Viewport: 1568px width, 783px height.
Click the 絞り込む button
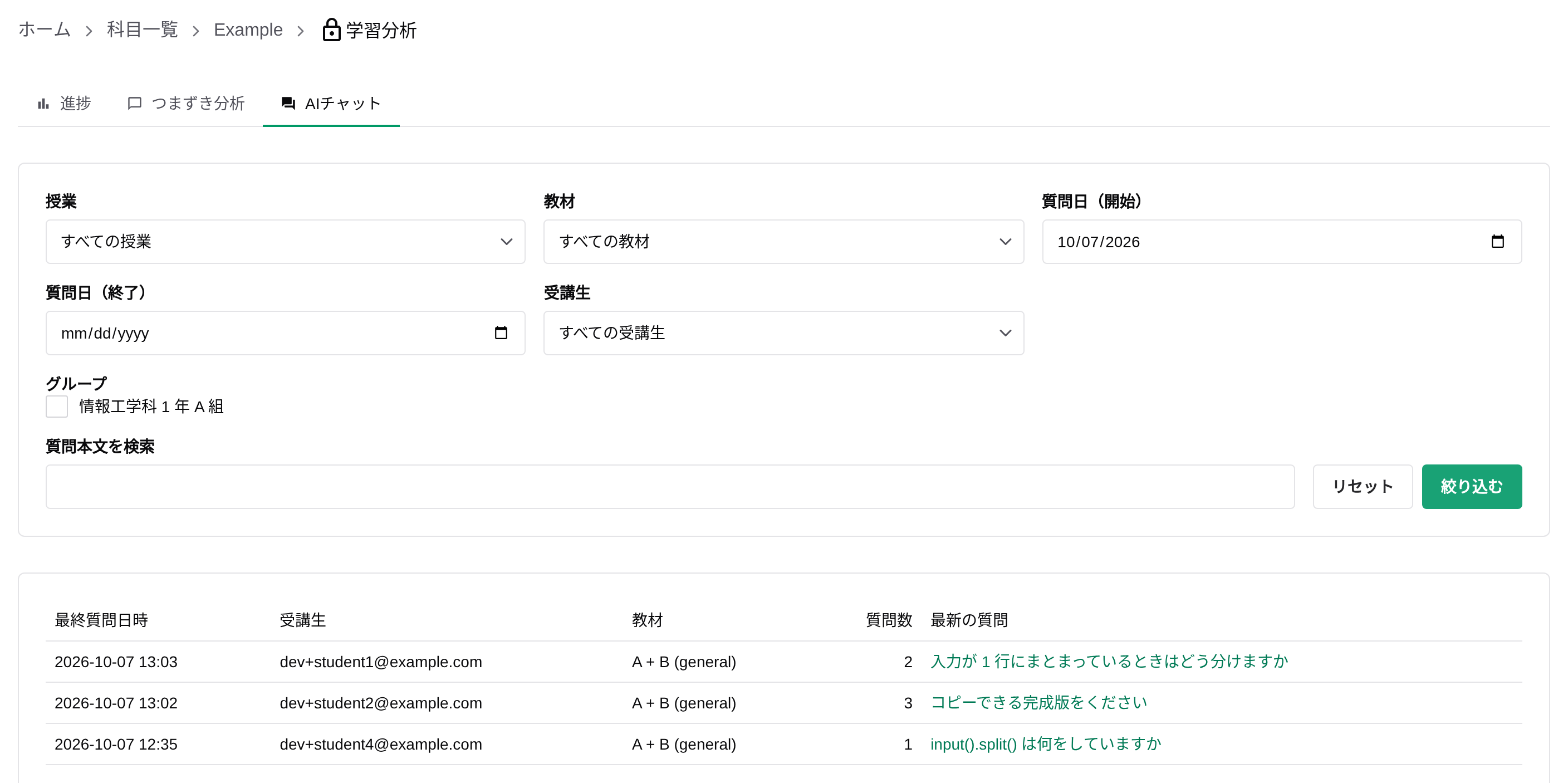(1471, 487)
